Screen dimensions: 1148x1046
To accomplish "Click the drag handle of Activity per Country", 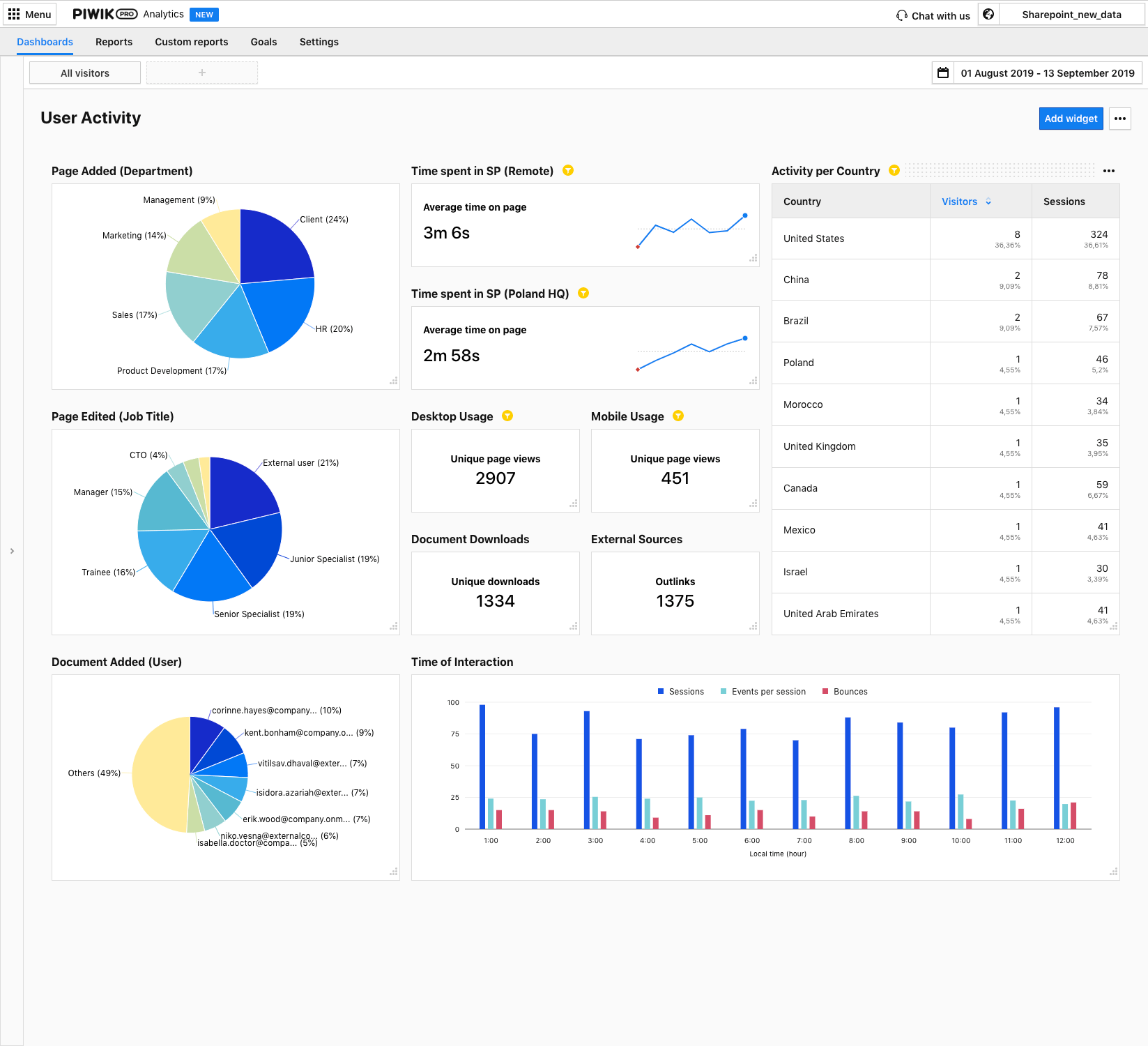I will tap(1000, 170).
